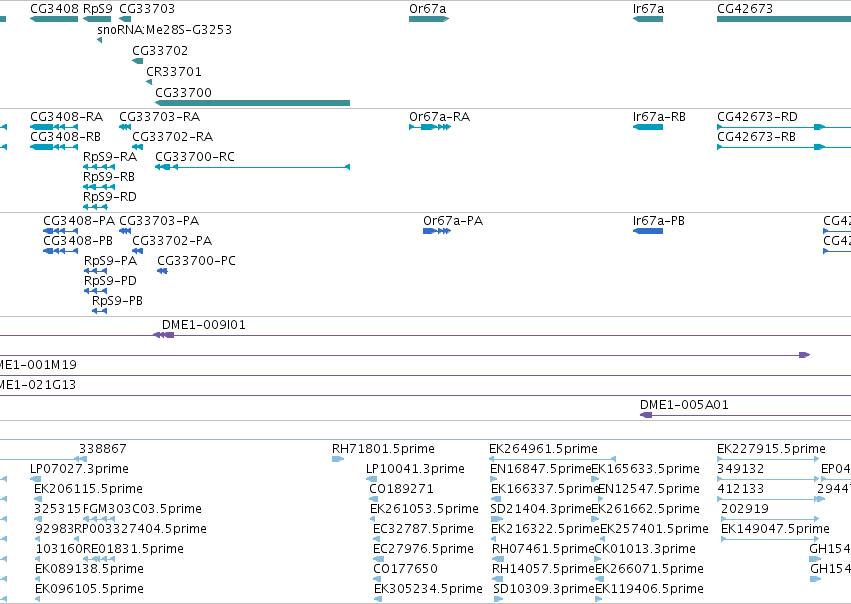851x604 pixels.
Task: Open the Ir67a-PB protein label
Action: (659, 221)
